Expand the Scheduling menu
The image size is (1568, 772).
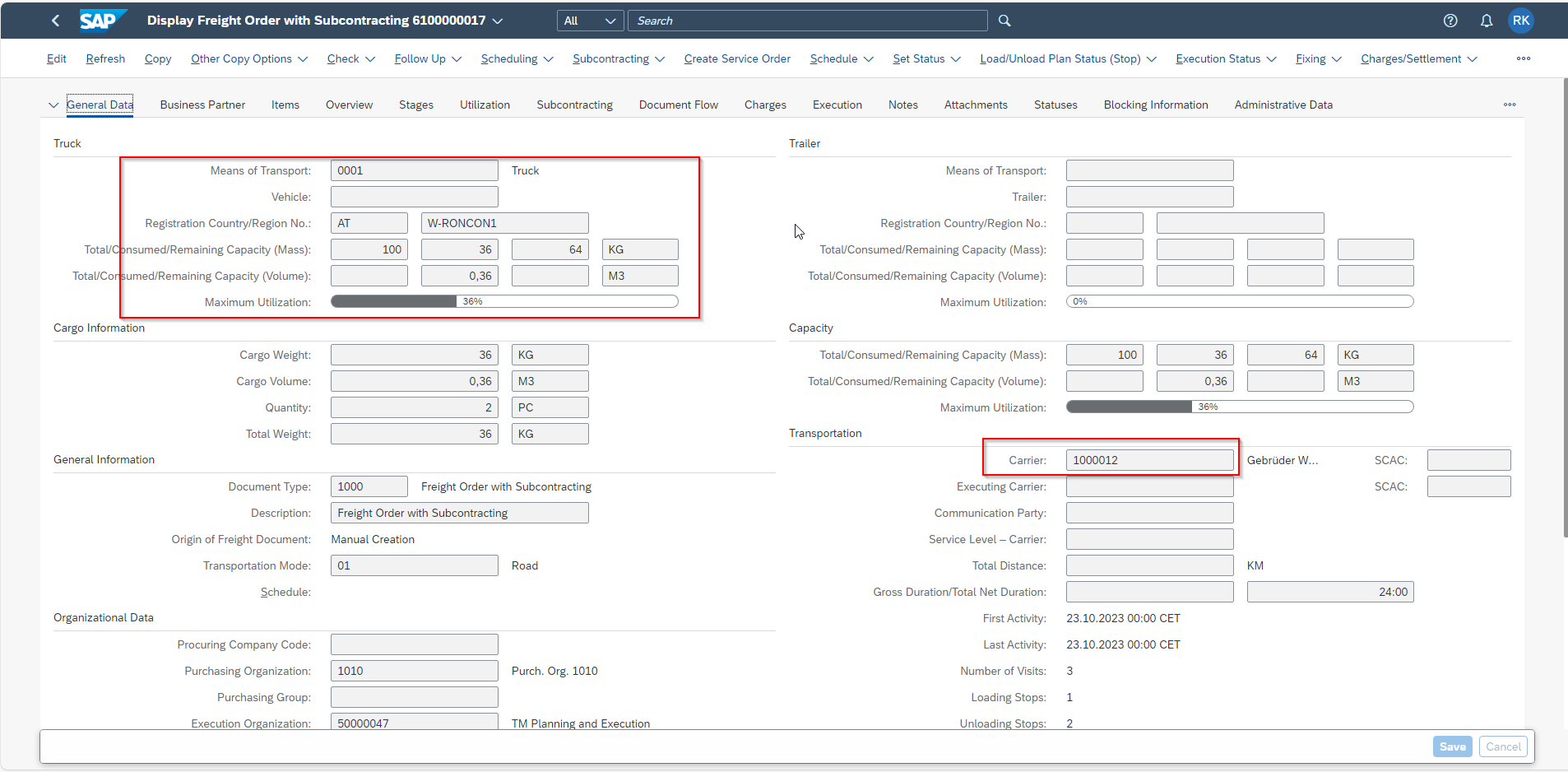[x=517, y=58]
